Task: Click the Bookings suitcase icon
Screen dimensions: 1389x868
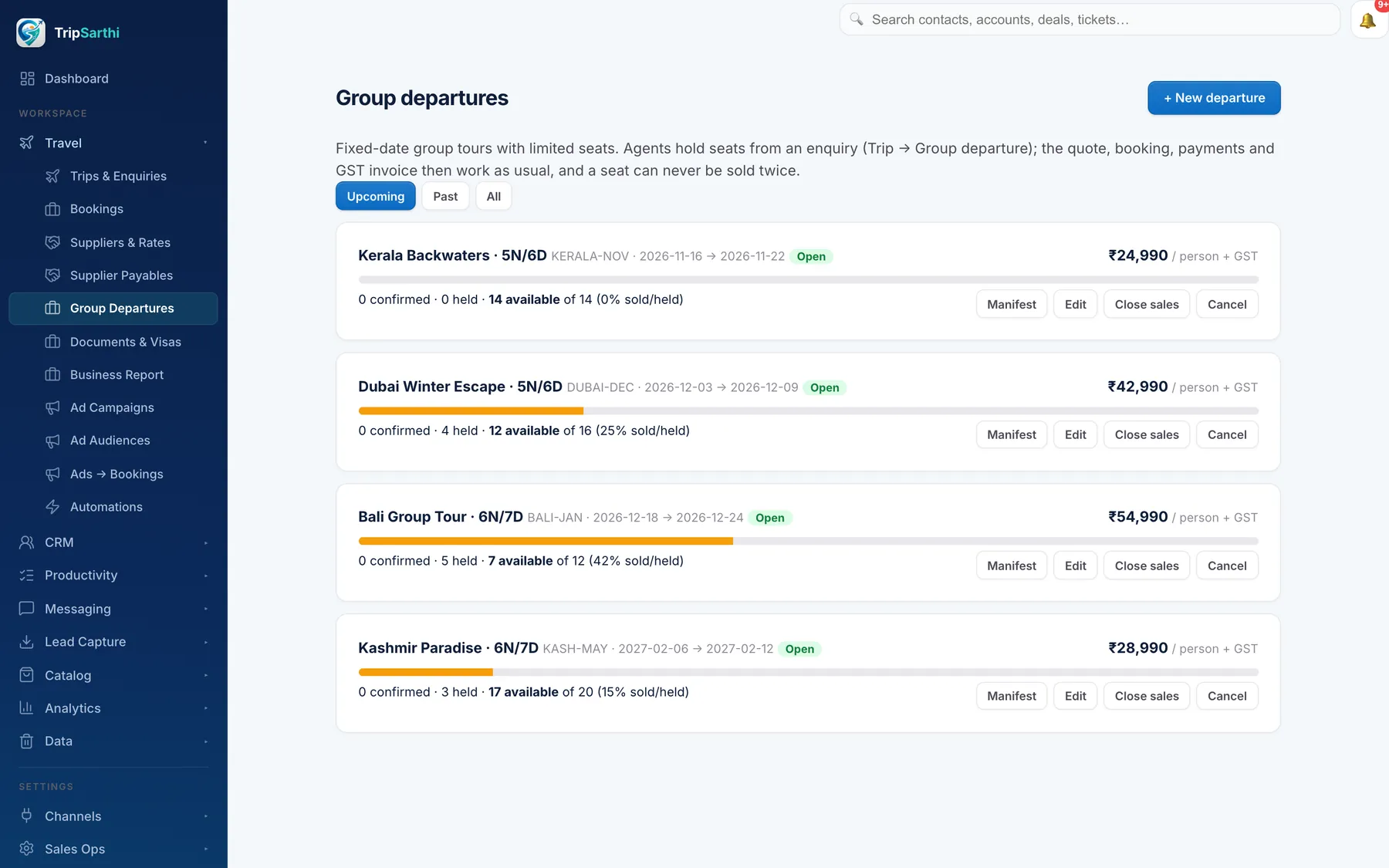Action: pyautogui.click(x=52, y=209)
